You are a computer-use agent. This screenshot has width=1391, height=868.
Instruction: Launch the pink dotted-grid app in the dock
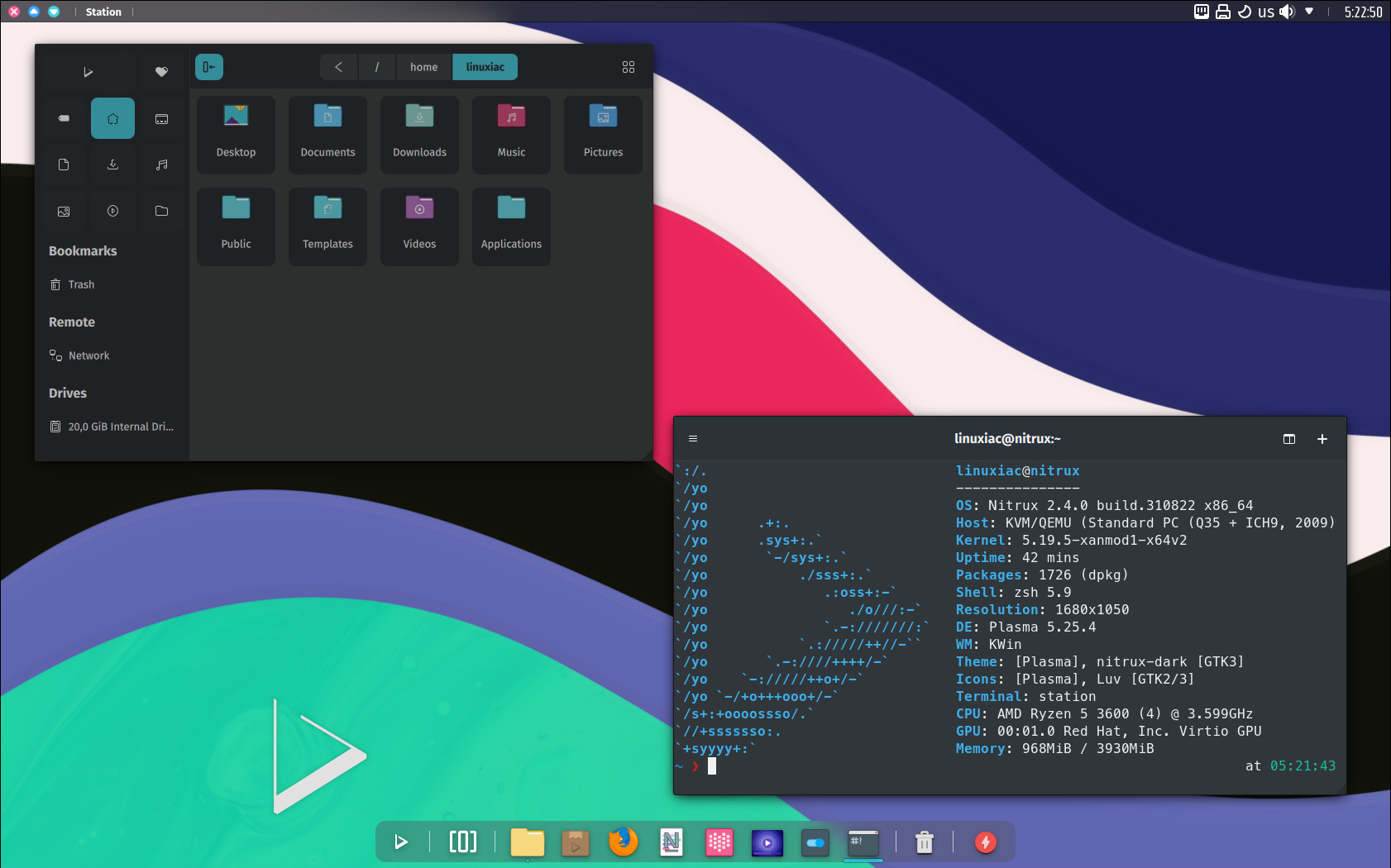719,842
